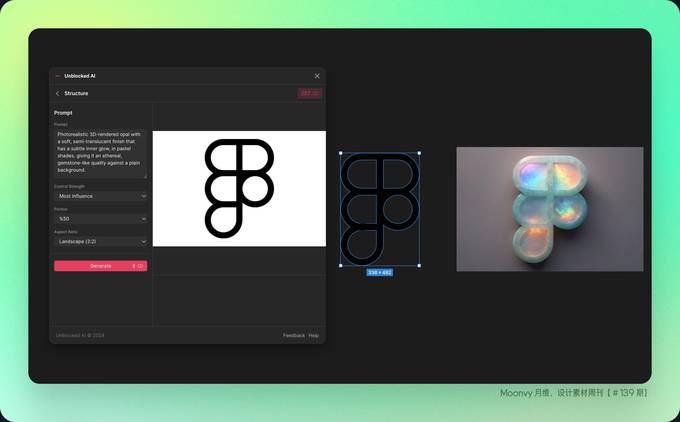Click the selection size label below the vector
This screenshot has width=680, height=422.
380,272
